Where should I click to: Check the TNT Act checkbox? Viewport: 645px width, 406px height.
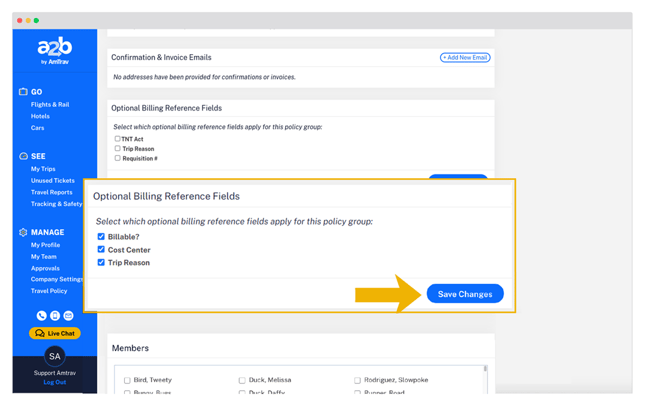coord(117,139)
